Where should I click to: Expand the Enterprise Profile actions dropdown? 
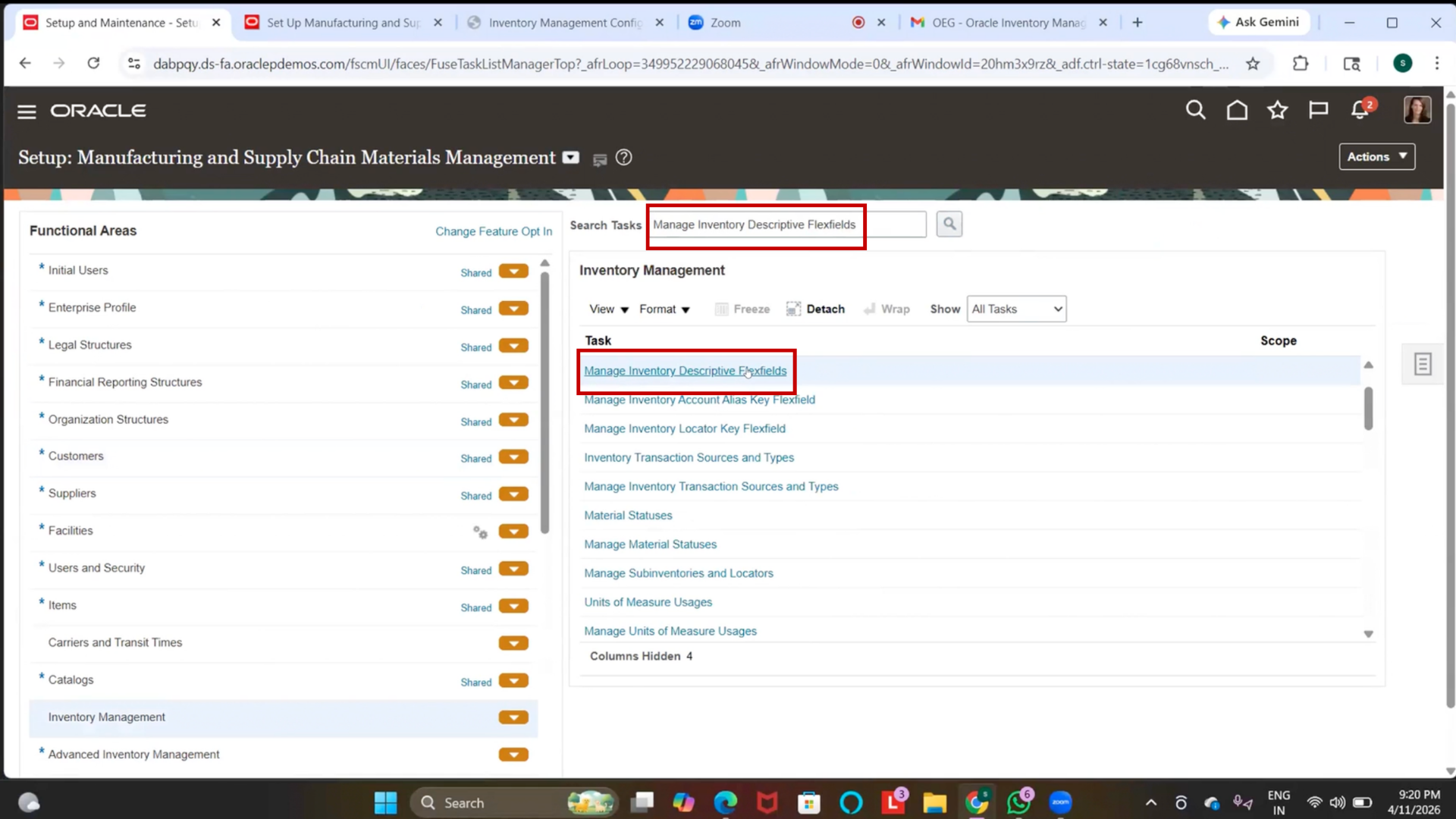tap(513, 309)
